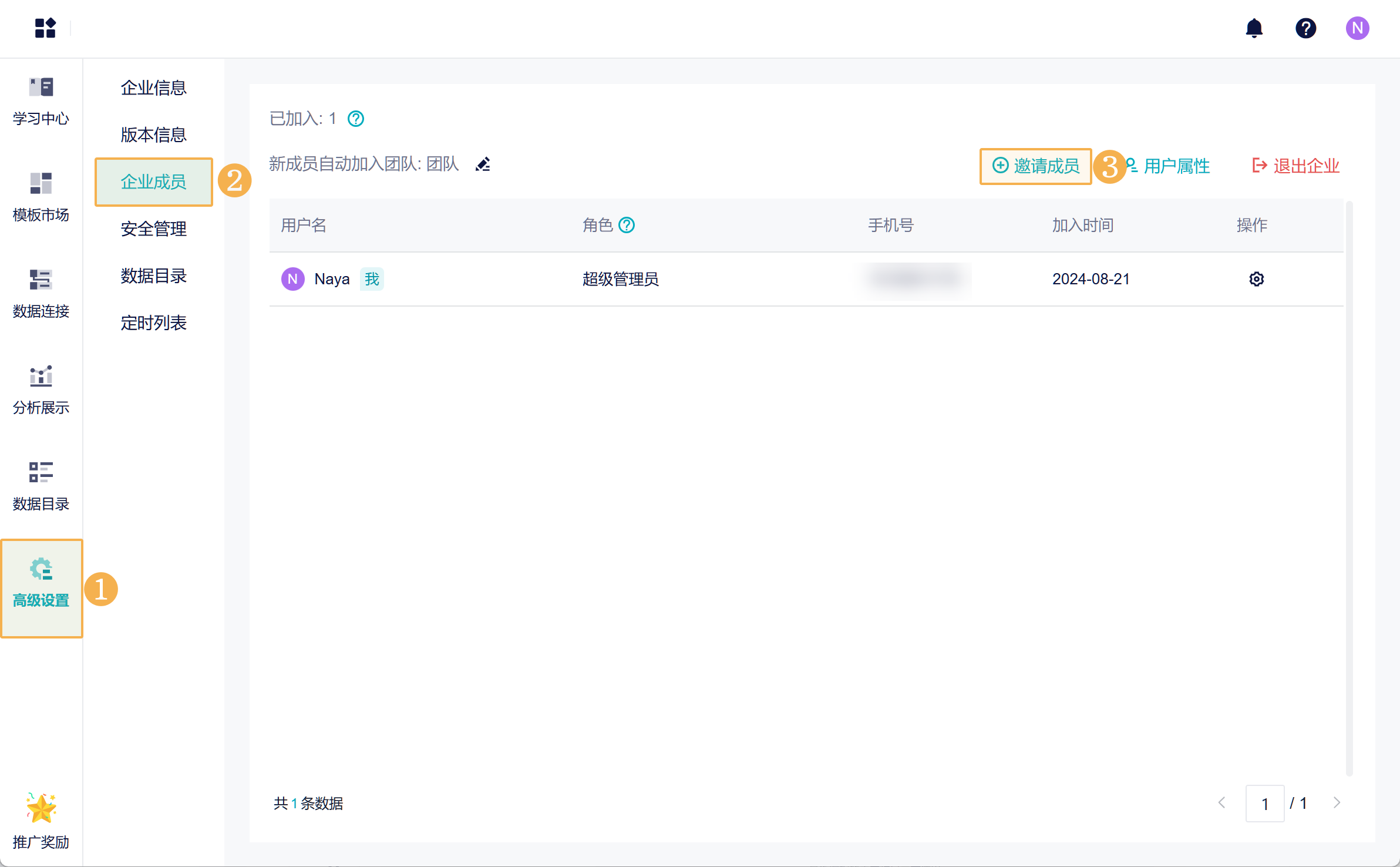Image resolution: width=1400 pixels, height=867 pixels.
Task: Select the 安全管理 menu item
Action: tap(153, 229)
